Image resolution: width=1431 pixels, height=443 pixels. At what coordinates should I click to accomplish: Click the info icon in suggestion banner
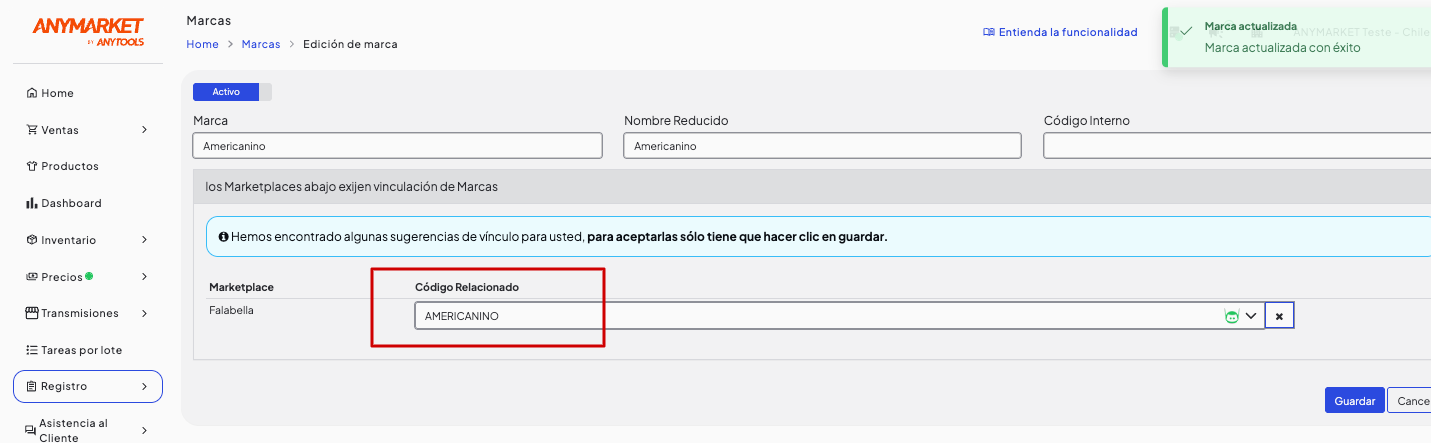point(223,237)
